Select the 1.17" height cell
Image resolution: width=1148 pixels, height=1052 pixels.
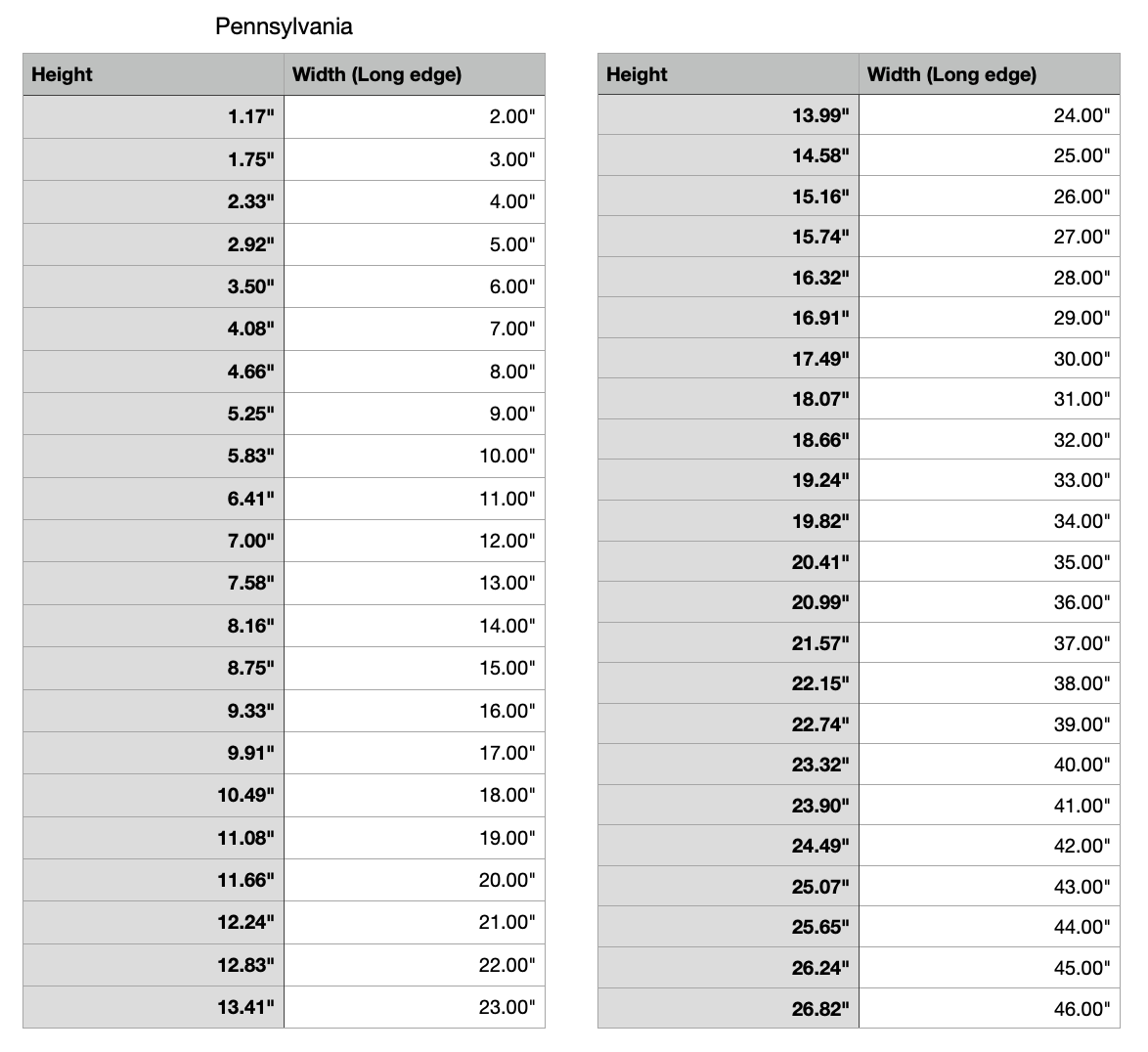click(x=251, y=117)
